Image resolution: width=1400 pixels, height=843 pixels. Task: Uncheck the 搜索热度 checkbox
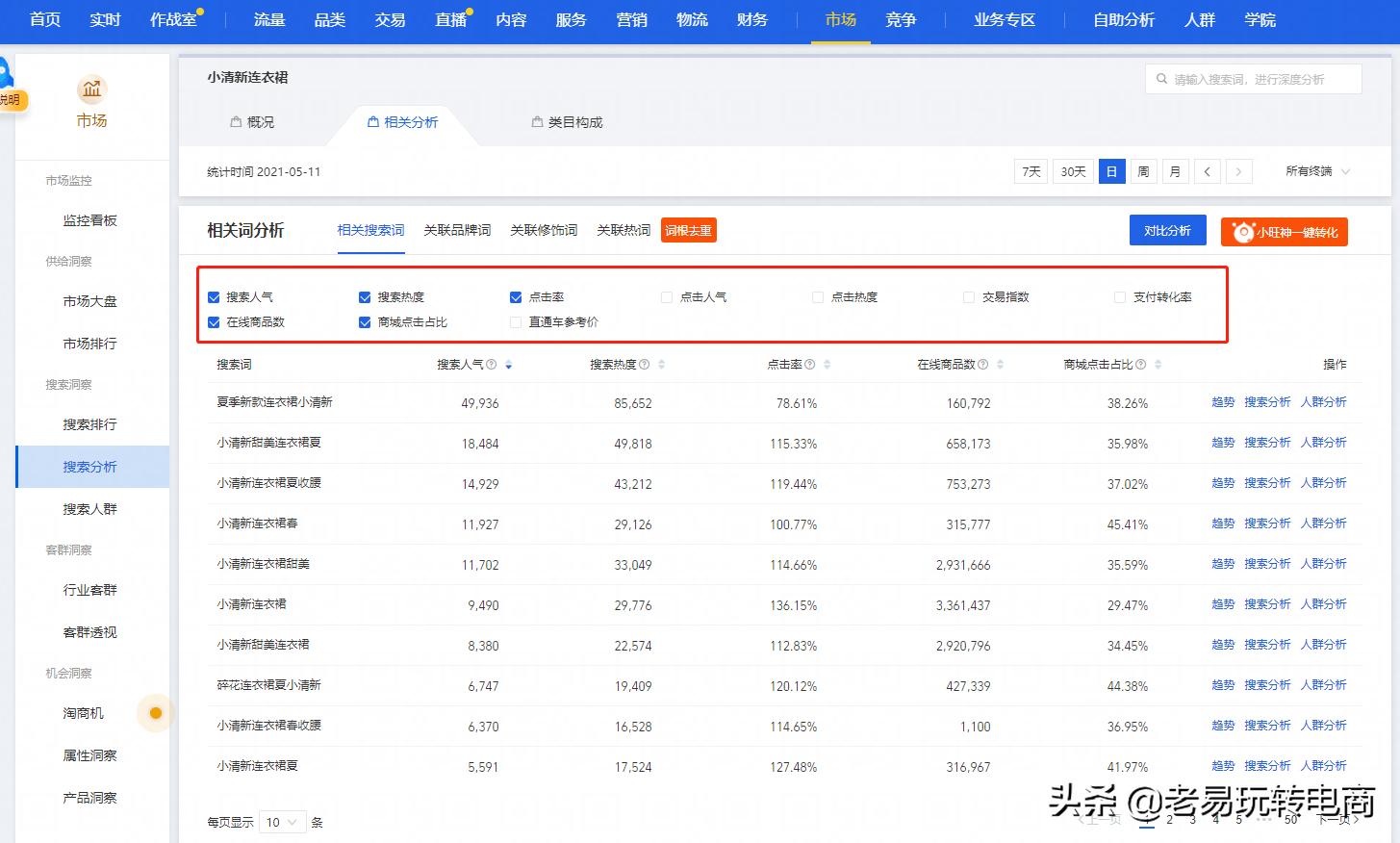point(364,296)
